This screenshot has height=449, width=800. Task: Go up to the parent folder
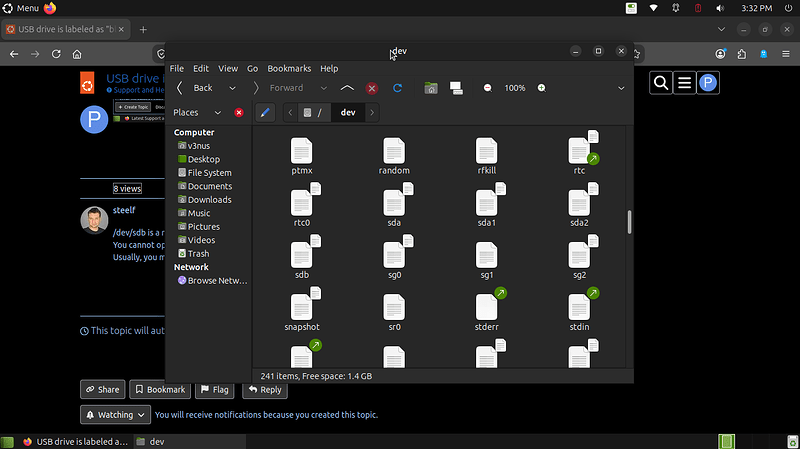(x=347, y=88)
